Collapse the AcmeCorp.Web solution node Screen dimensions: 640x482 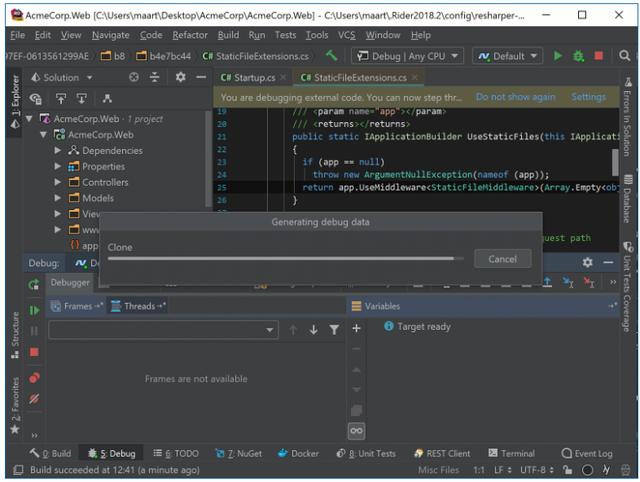(29, 119)
